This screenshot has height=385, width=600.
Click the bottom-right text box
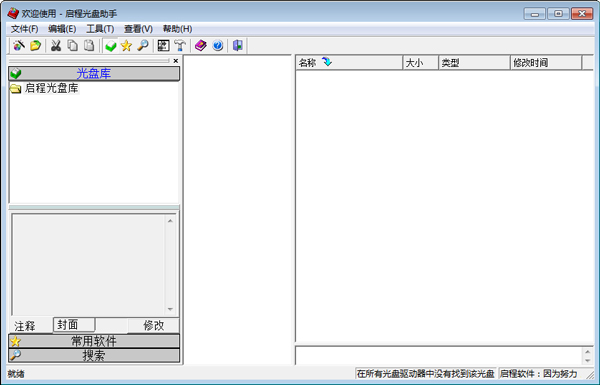pos(439,356)
